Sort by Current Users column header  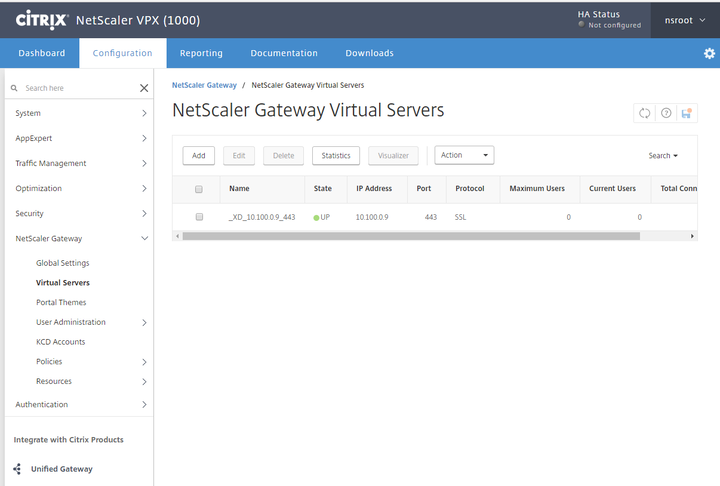click(612, 189)
